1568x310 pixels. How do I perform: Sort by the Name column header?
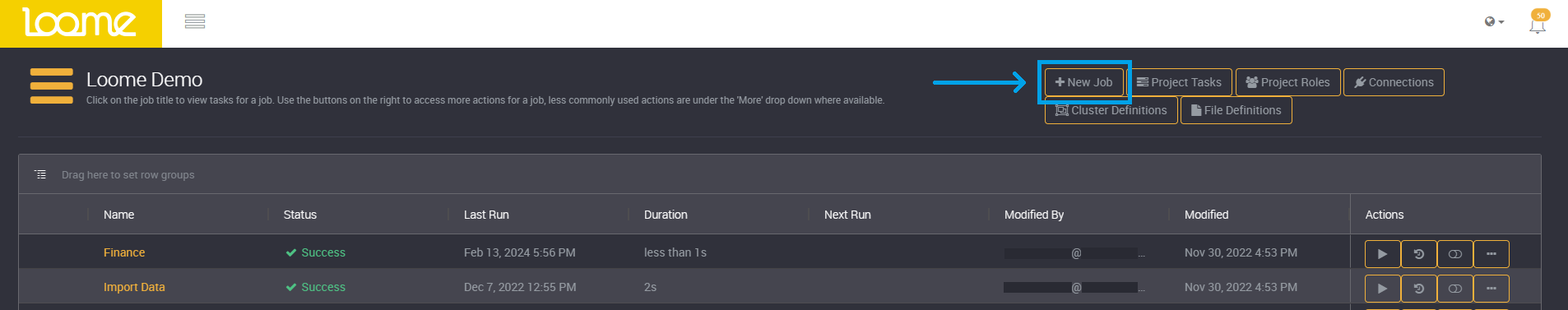point(118,215)
